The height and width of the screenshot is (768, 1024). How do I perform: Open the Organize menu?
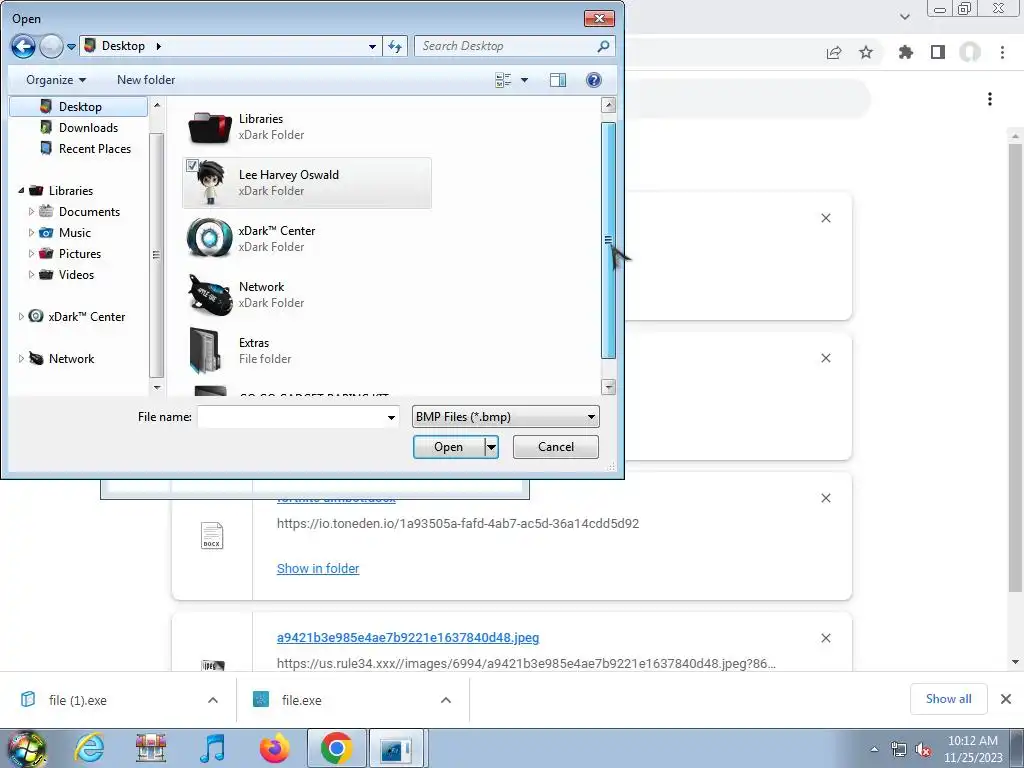coord(56,80)
